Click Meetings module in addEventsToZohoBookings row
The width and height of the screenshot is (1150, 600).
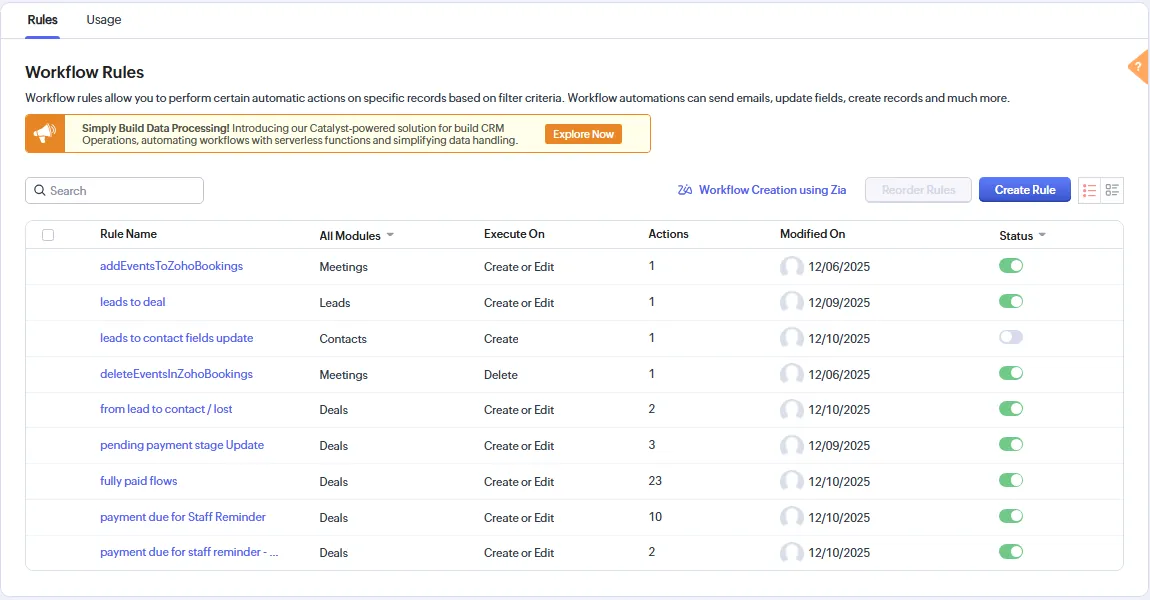(343, 267)
